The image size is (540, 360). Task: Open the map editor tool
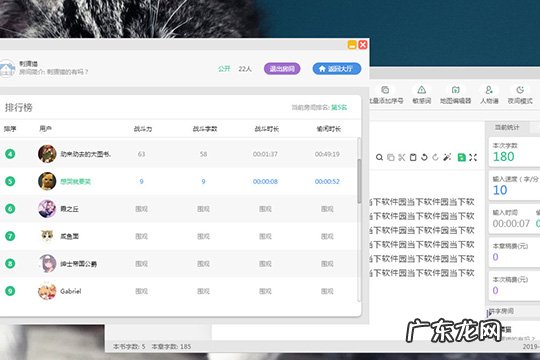[455, 95]
